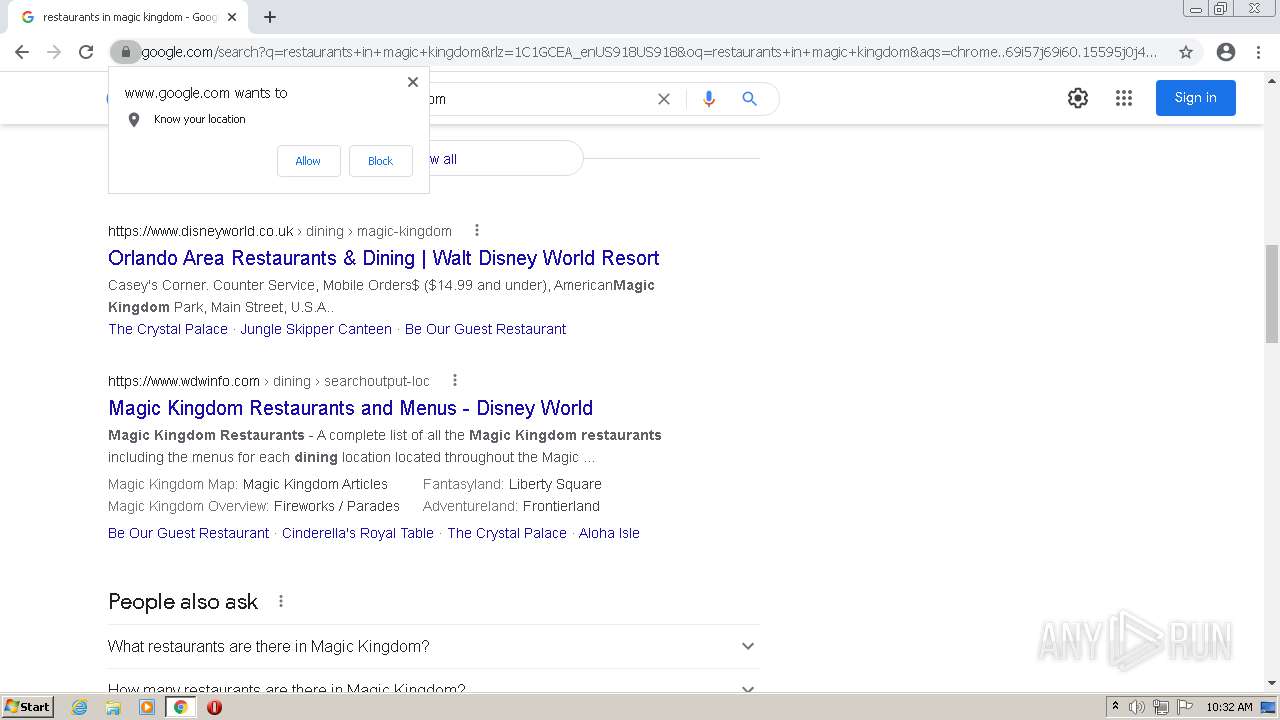1280x720 pixels.
Task: Start voice search with microphone icon
Action: click(x=709, y=99)
